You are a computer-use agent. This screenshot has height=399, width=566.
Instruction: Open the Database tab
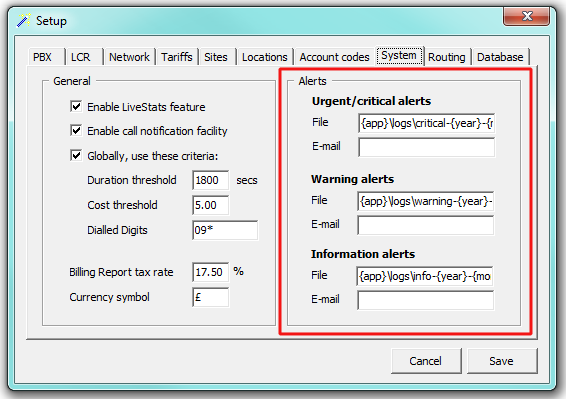[500, 57]
